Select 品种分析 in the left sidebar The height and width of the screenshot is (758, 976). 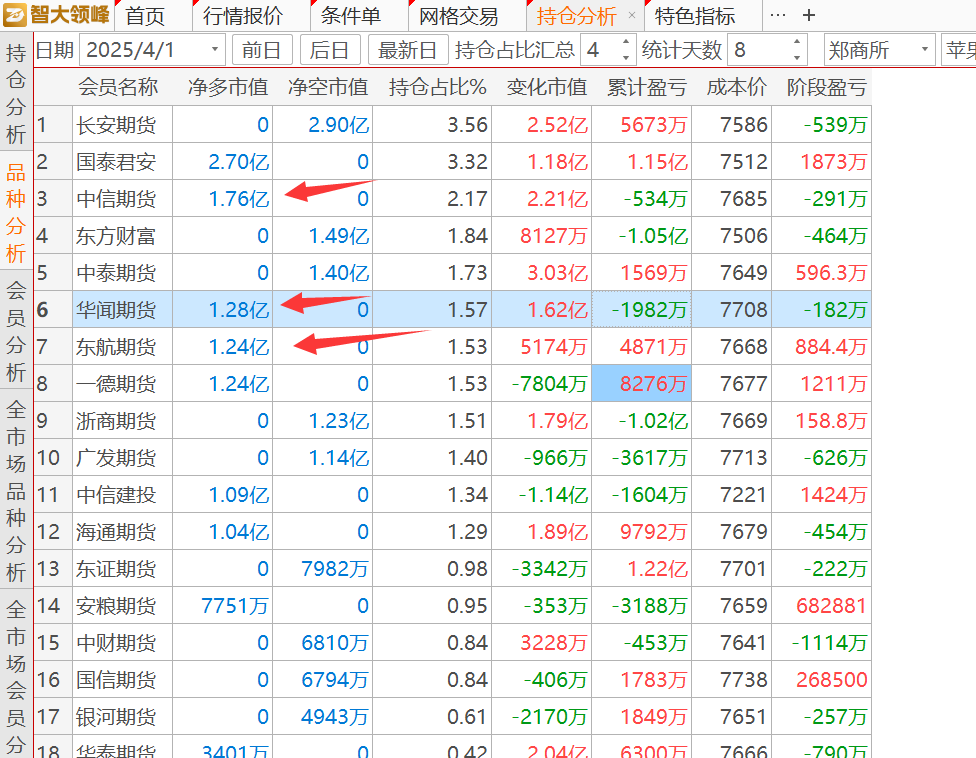tap(16, 213)
